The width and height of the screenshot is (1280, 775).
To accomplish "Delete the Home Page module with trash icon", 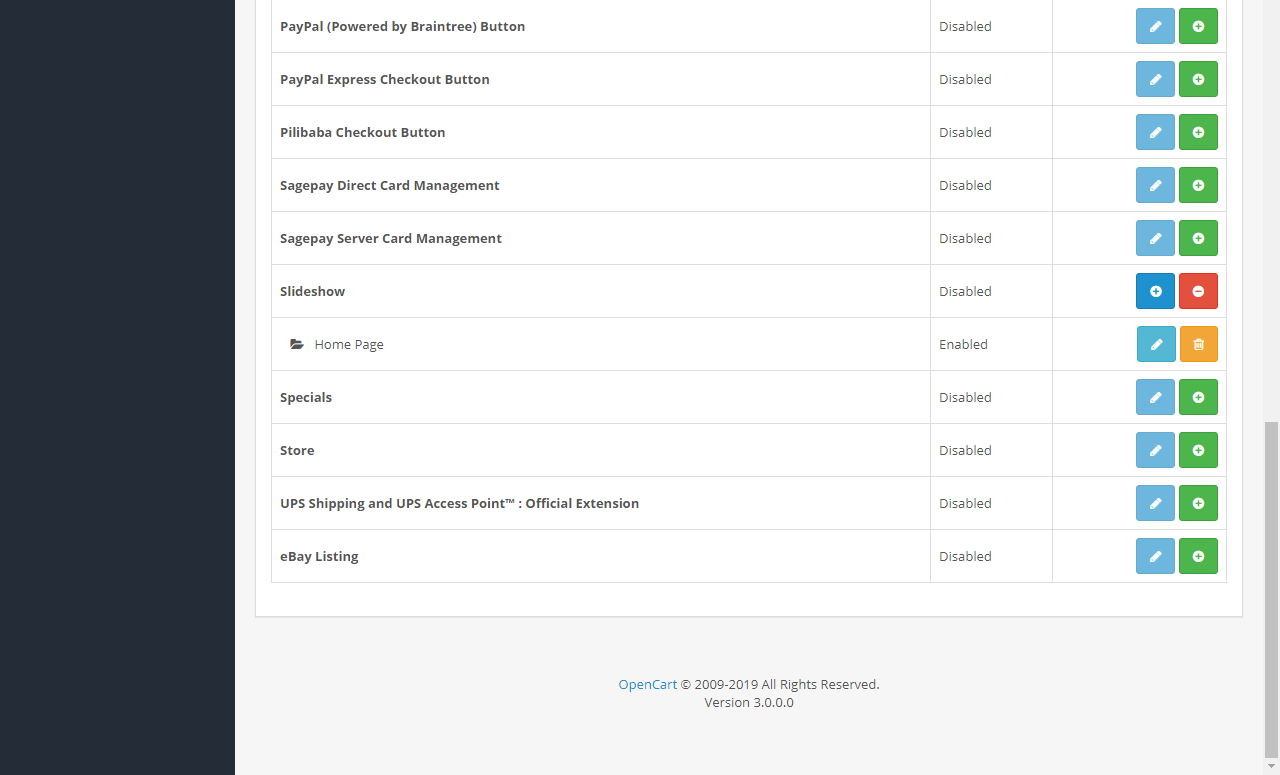I will point(1198,344).
